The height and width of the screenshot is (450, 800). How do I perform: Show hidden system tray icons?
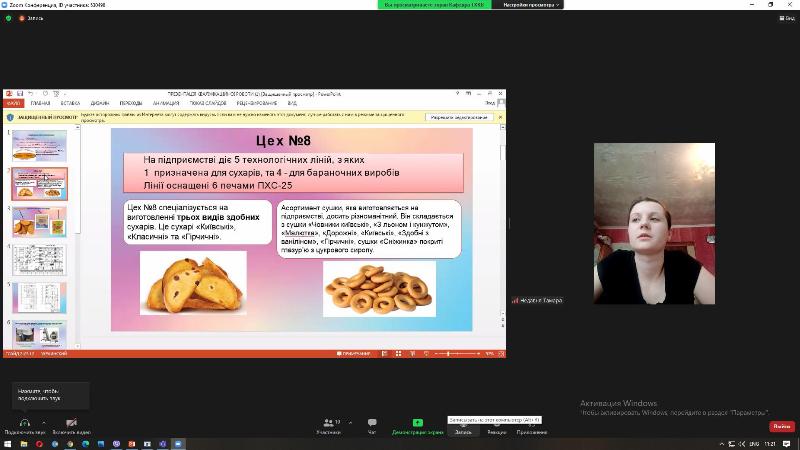click(721, 444)
